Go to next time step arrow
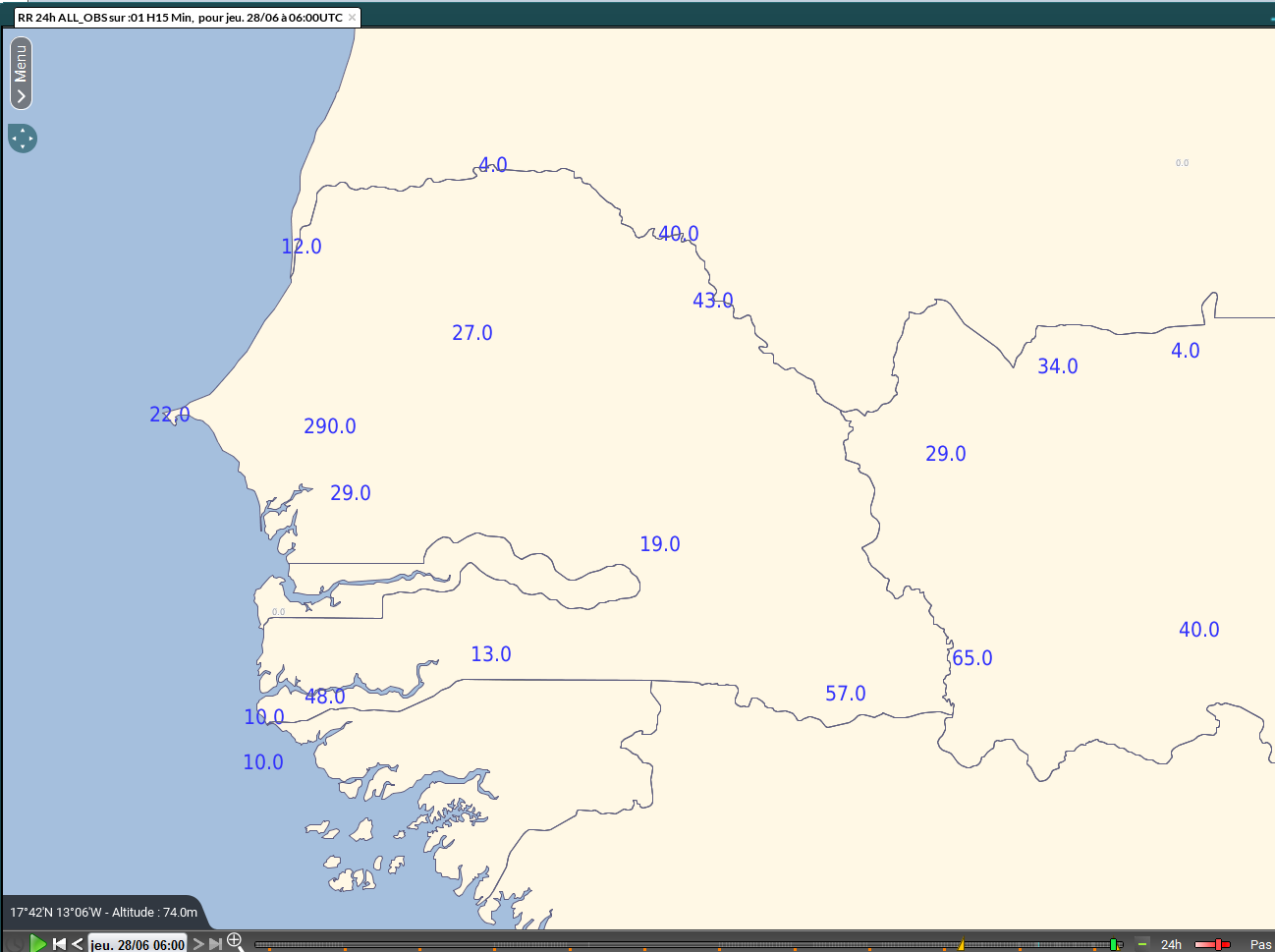The width and height of the screenshot is (1275, 952). click(198, 944)
